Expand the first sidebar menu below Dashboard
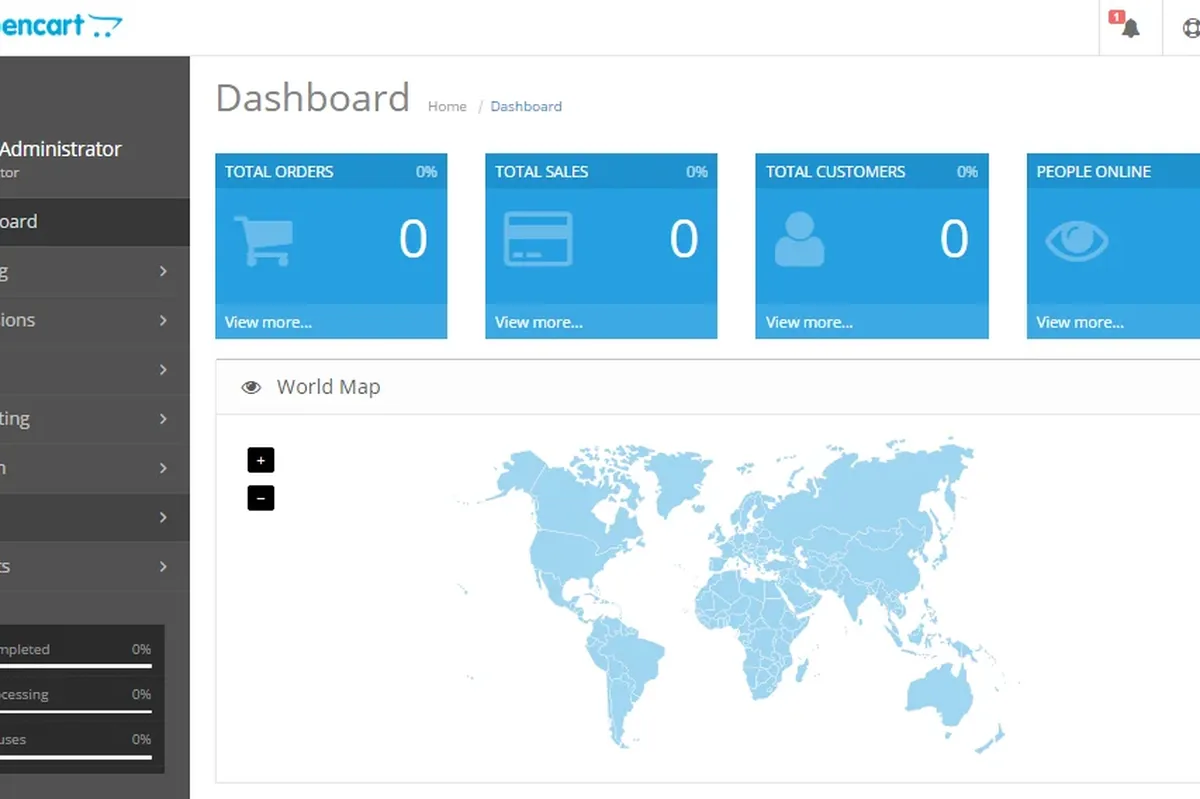 (94, 271)
